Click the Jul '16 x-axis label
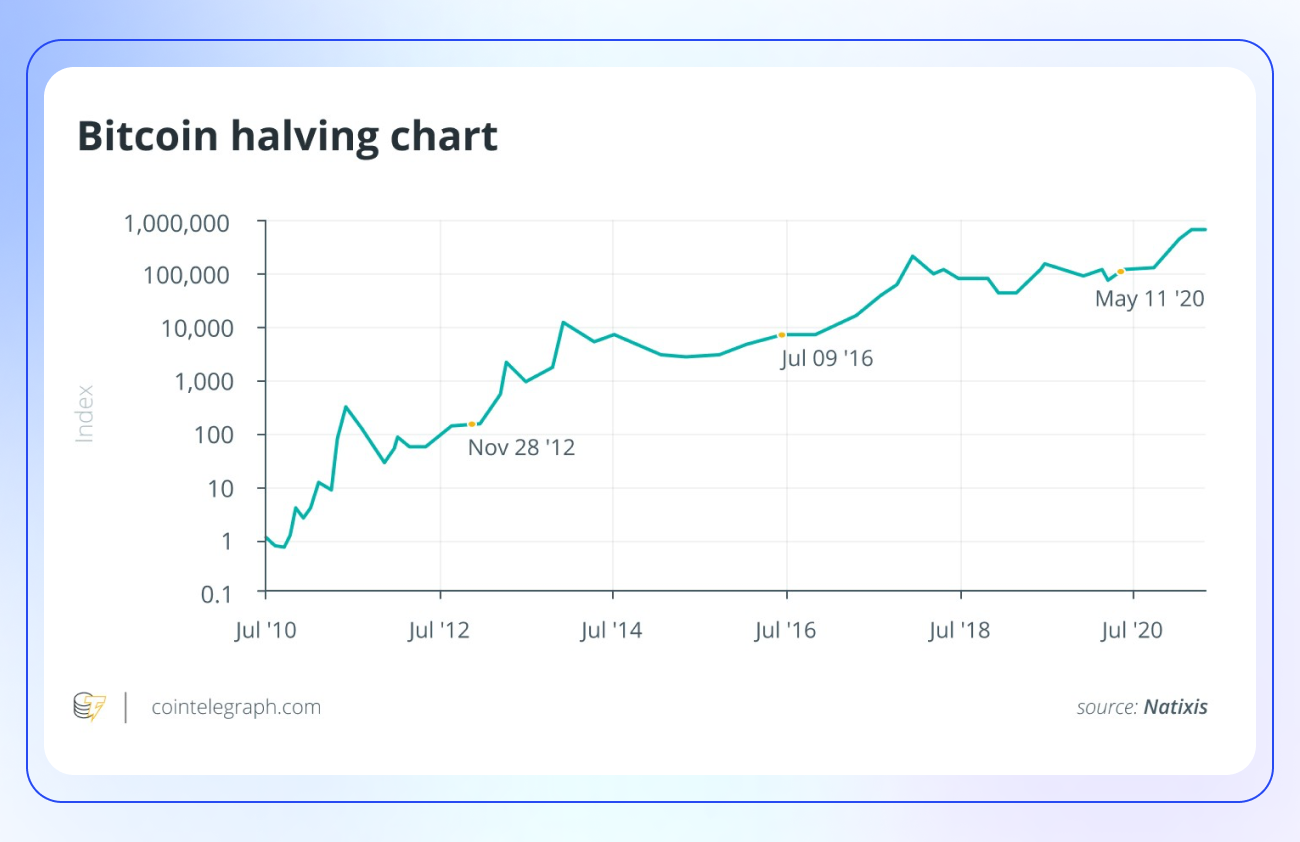Screen dimensions: 1300x842 point(786,630)
